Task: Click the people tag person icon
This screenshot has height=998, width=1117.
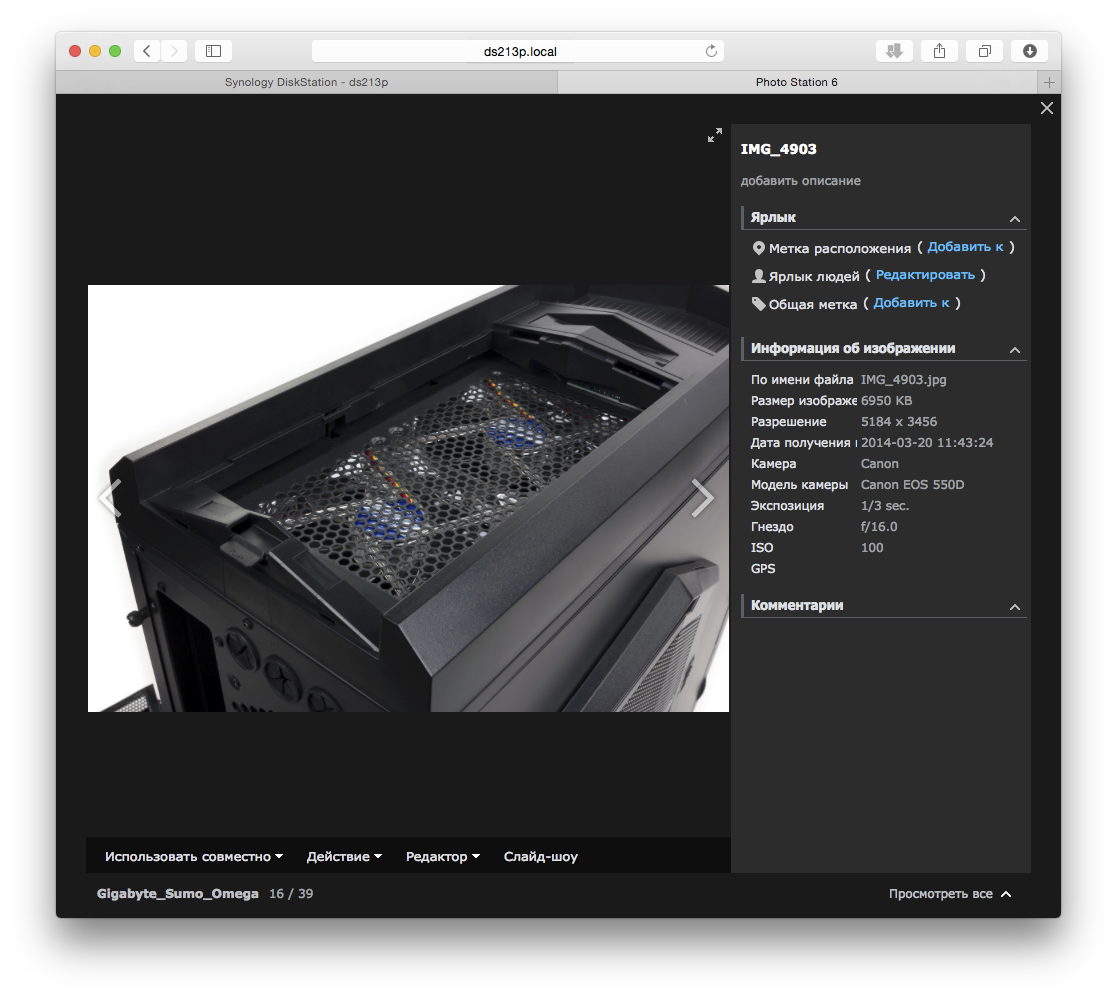Action: click(x=759, y=276)
